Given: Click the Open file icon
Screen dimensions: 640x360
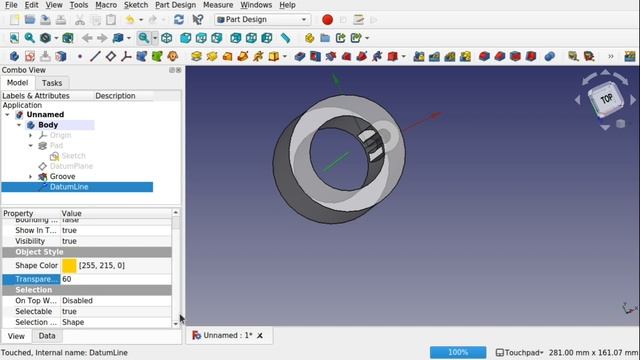Looking at the screenshot, I should click(30, 20).
